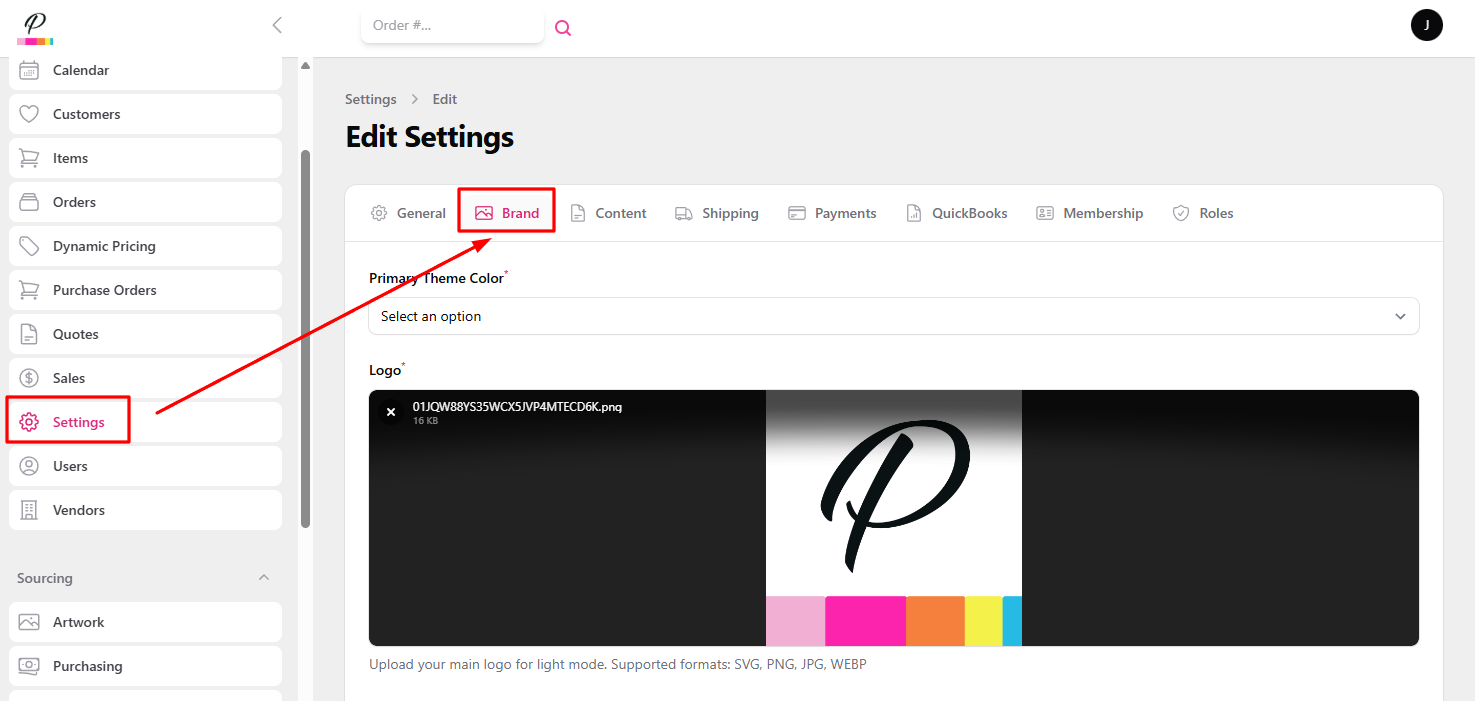Open Purchase Orders via its cart icon
Screen dimensions: 1475x701
click(x=30, y=289)
